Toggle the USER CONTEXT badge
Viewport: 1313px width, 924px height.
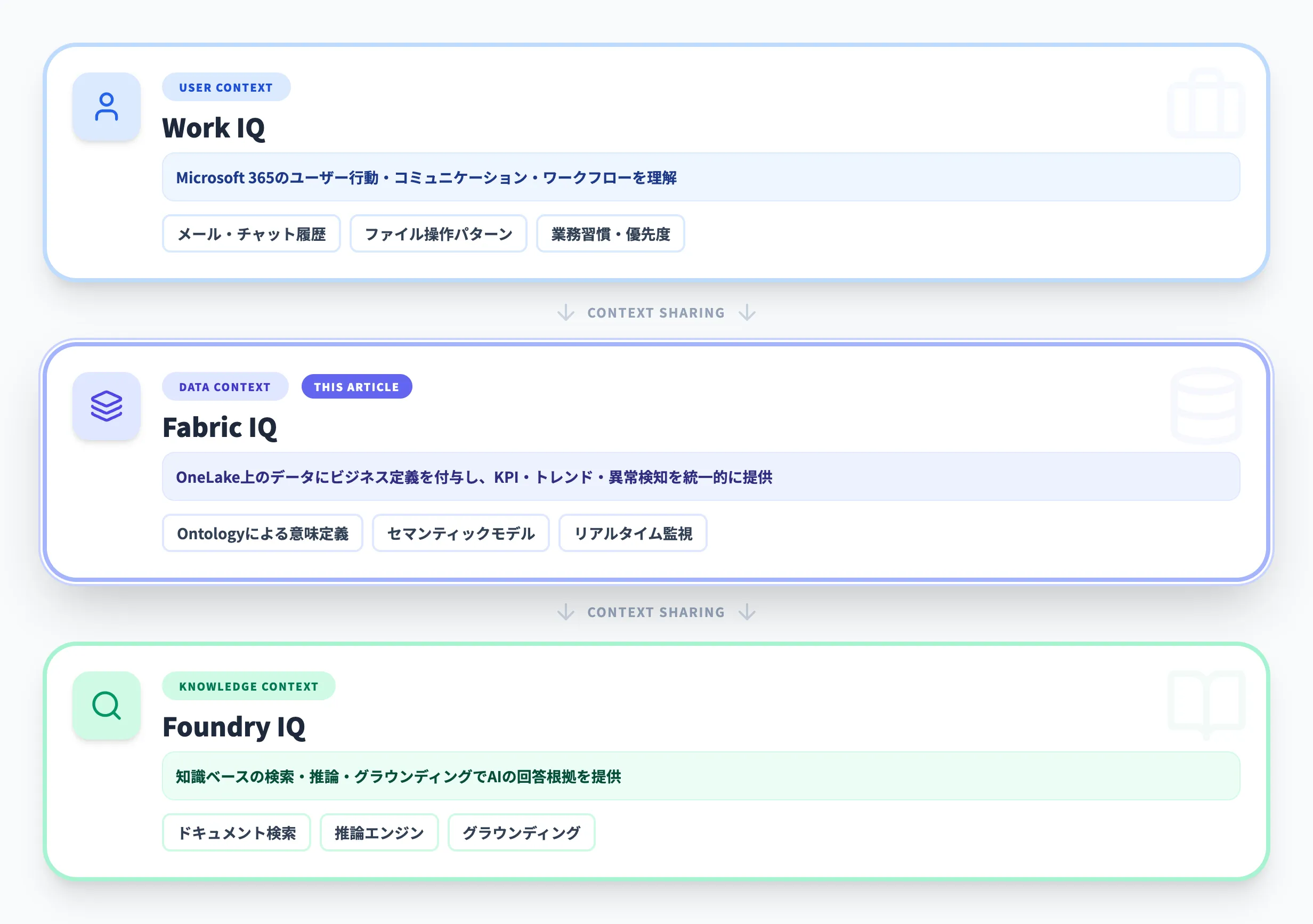point(226,87)
